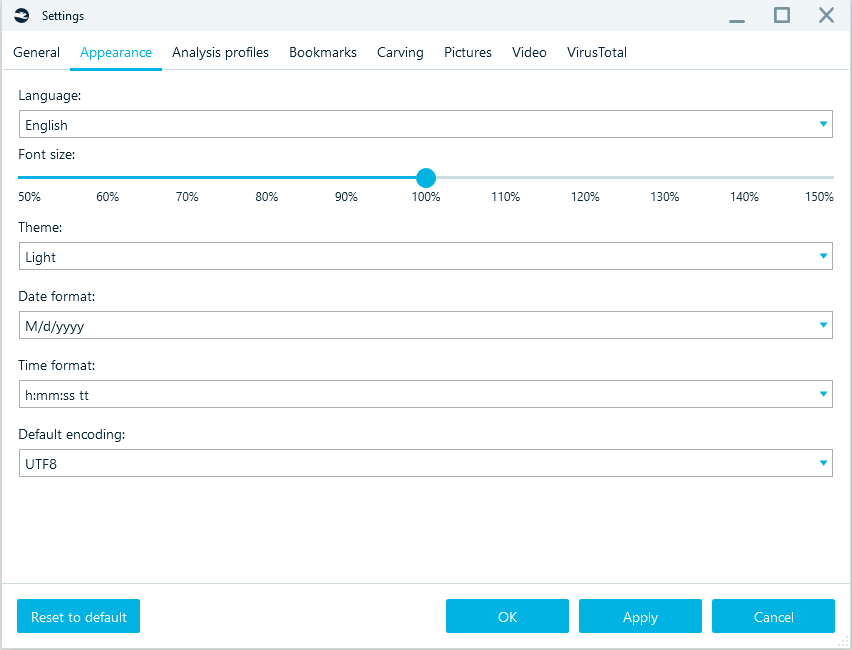Click the 50% font size label
852x650 pixels.
(29, 197)
